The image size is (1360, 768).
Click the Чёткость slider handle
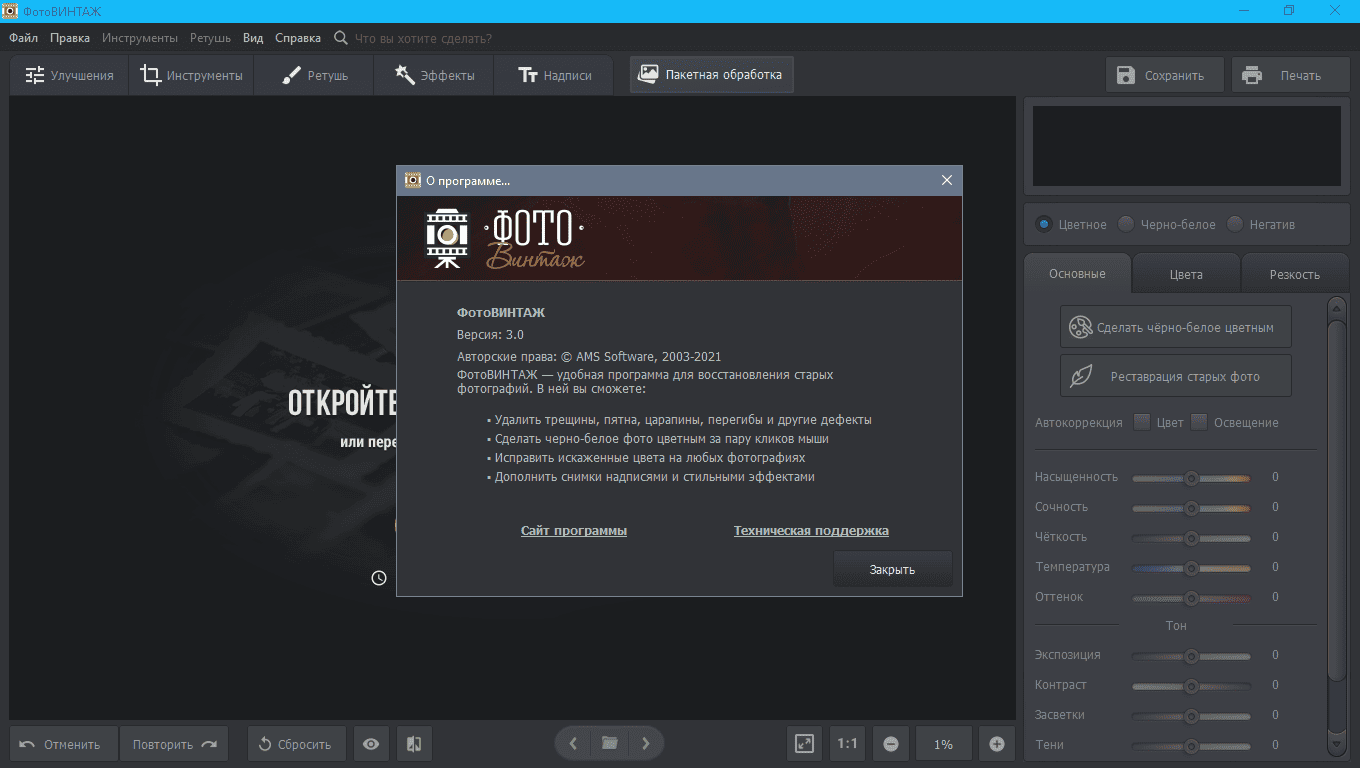tap(1191, 538)
